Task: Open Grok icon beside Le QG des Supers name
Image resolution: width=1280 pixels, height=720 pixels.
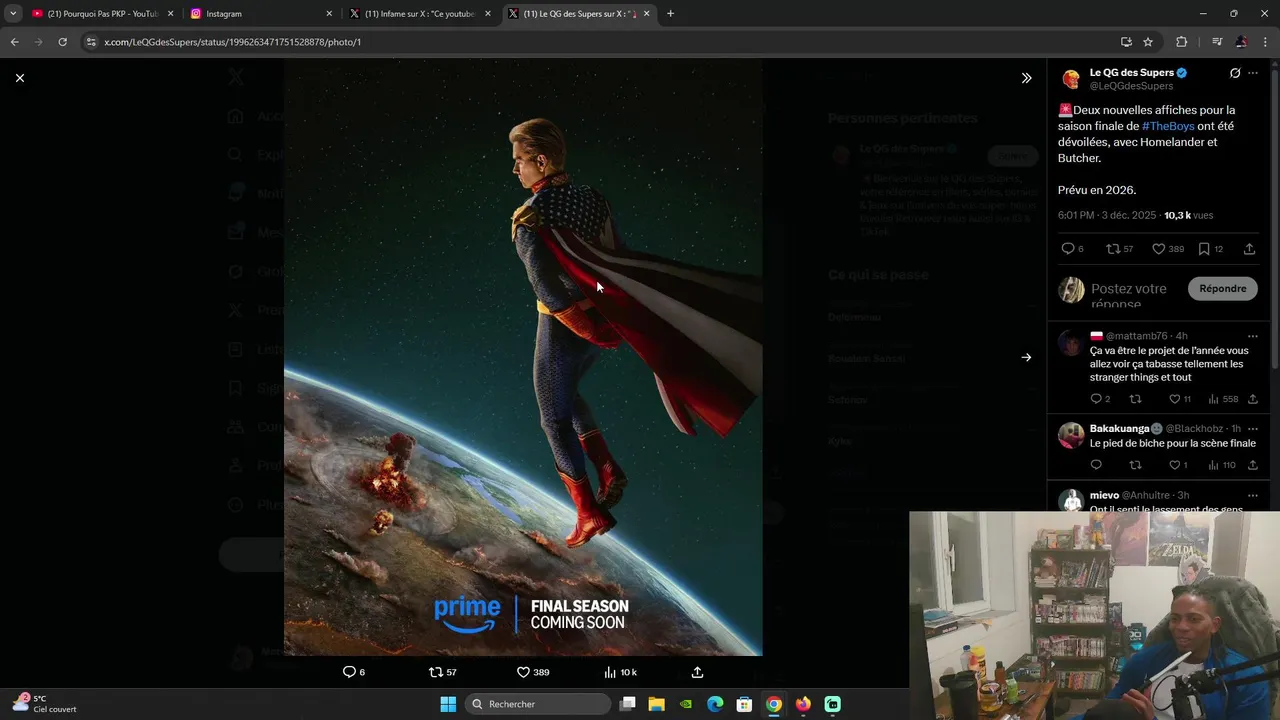Action: click(x=1235, y=73)
